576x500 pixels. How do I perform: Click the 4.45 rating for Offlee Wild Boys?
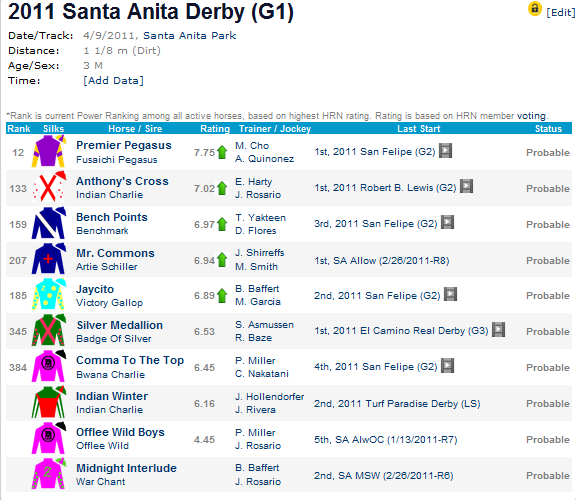(x=204, y=440)
